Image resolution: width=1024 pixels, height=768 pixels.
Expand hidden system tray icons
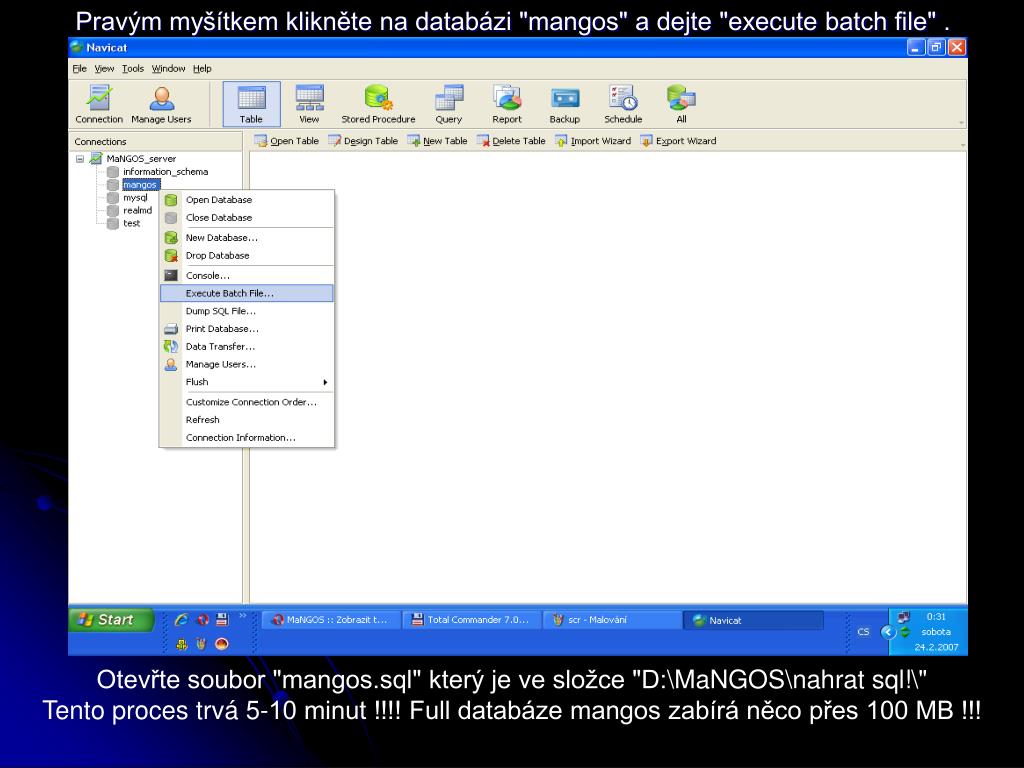pyautogui.click(x=888, y=632)
